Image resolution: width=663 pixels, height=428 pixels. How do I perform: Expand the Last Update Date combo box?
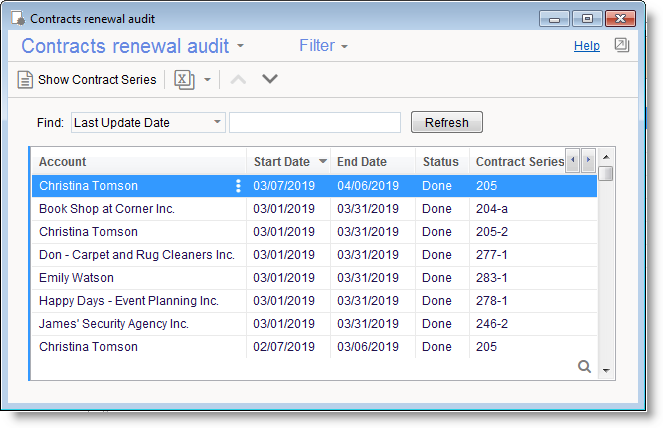click(x=218, y=123)
